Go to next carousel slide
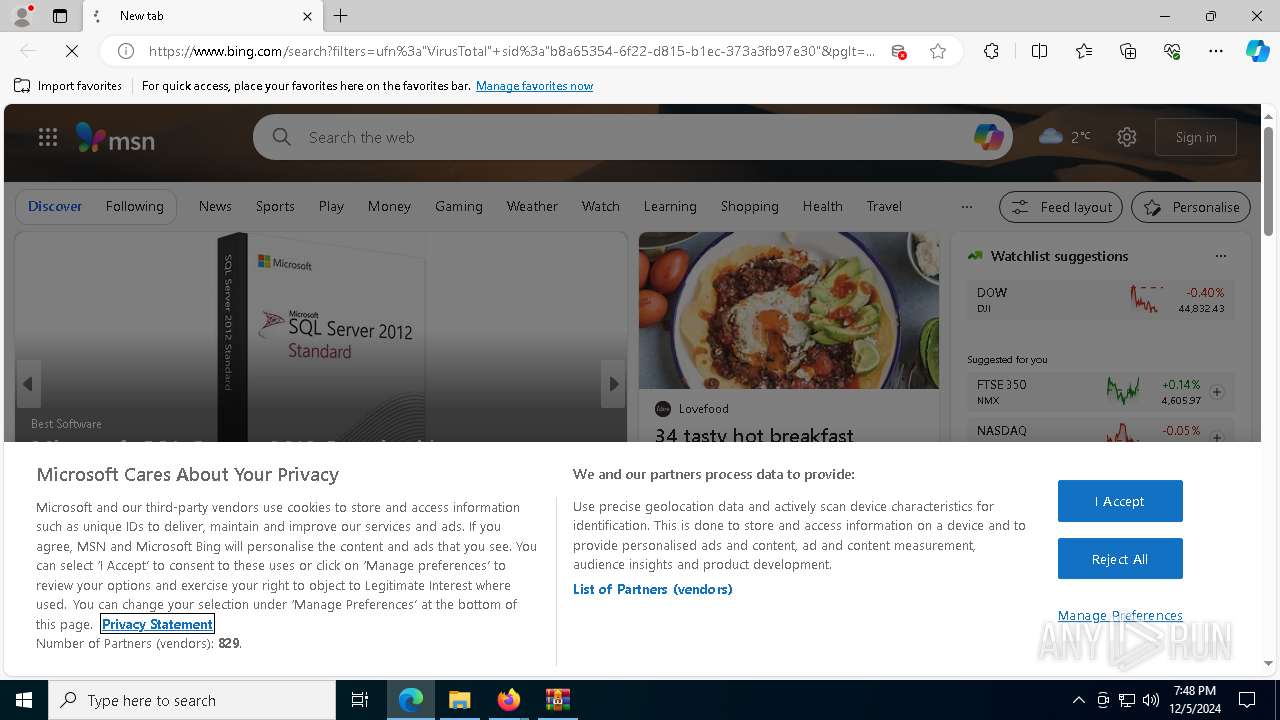1280x720 pixels. tap(613, 384)
